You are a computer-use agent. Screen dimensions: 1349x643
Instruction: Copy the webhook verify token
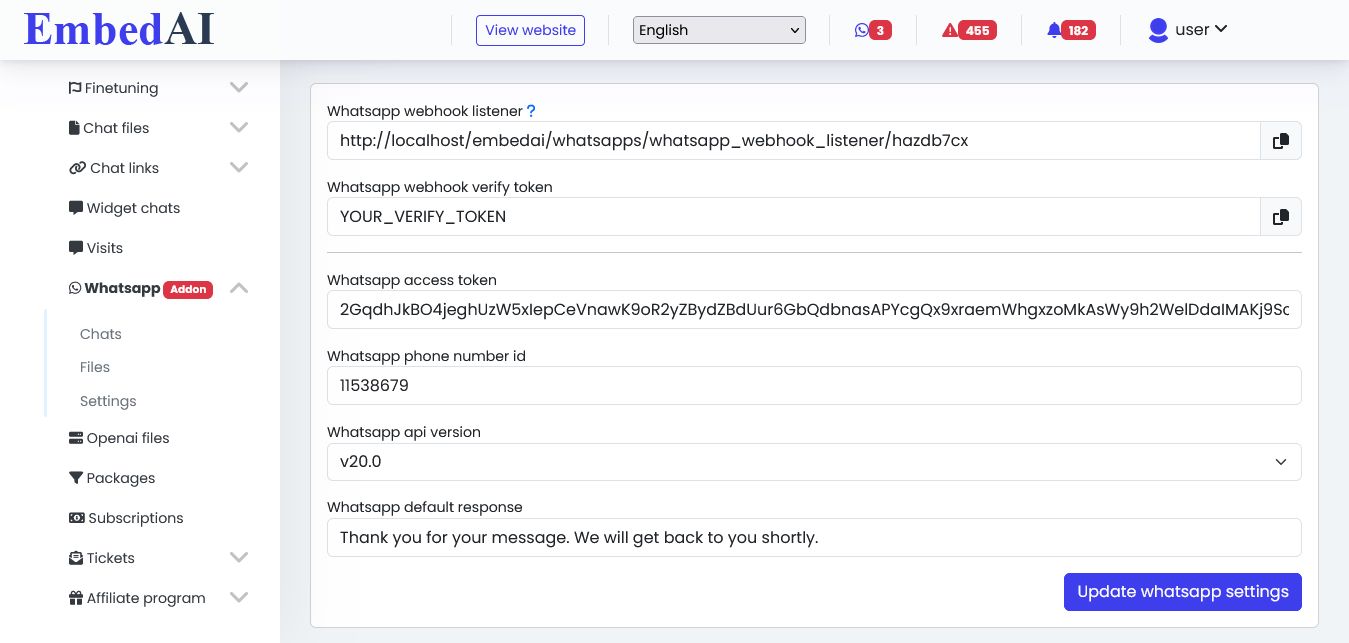click(1280, 217)
